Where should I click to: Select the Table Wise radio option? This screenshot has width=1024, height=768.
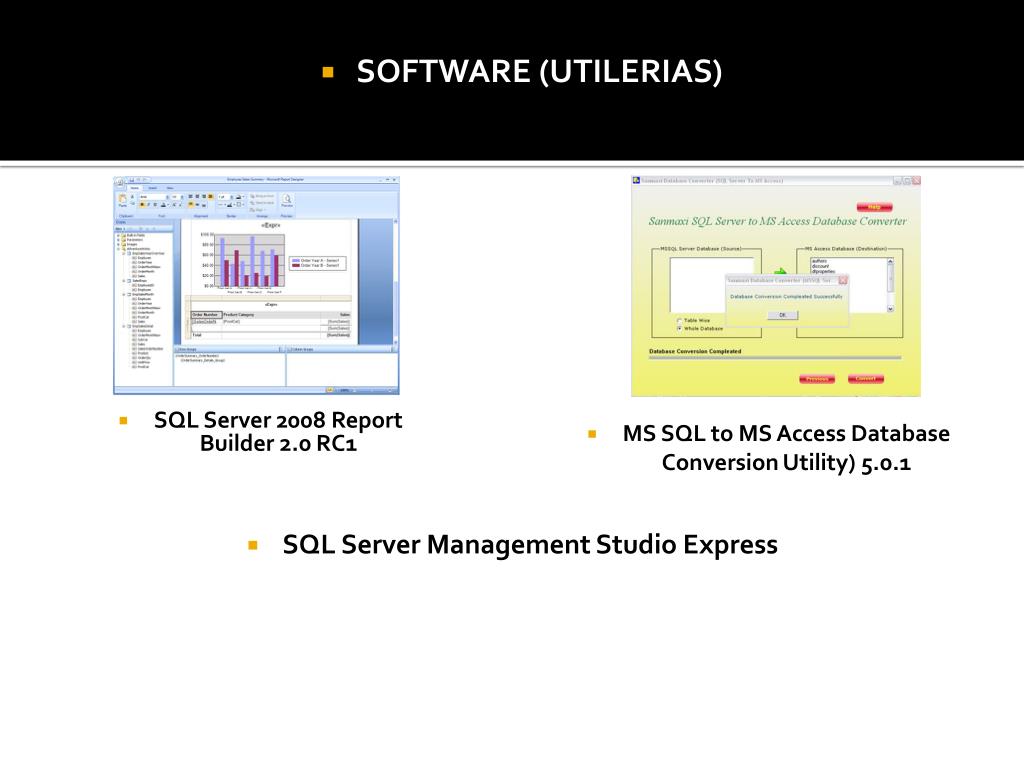[x=680, y=321]
